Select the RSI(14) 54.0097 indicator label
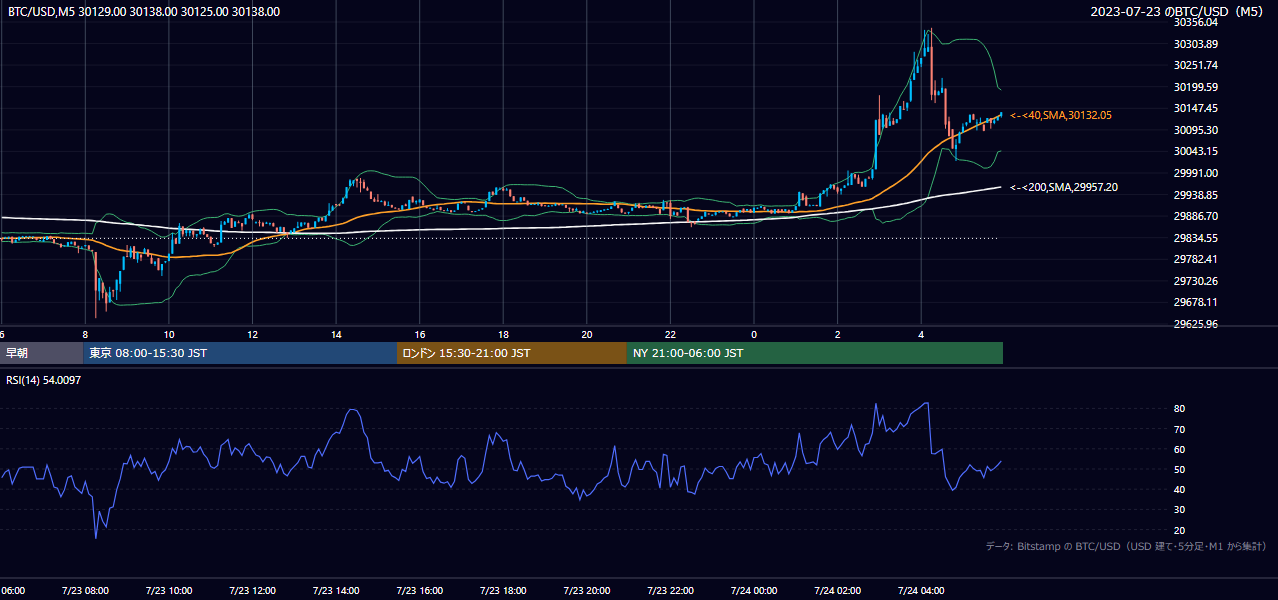 (43, 380)
